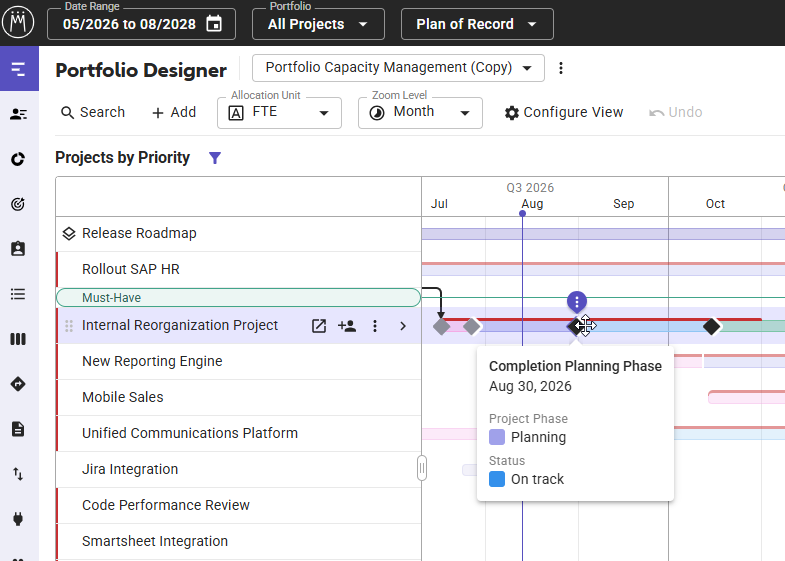Click the first gray milestone diamond
Image resolution: width=785 pixels, height=561 pixels.
click(x=442, y=326)
